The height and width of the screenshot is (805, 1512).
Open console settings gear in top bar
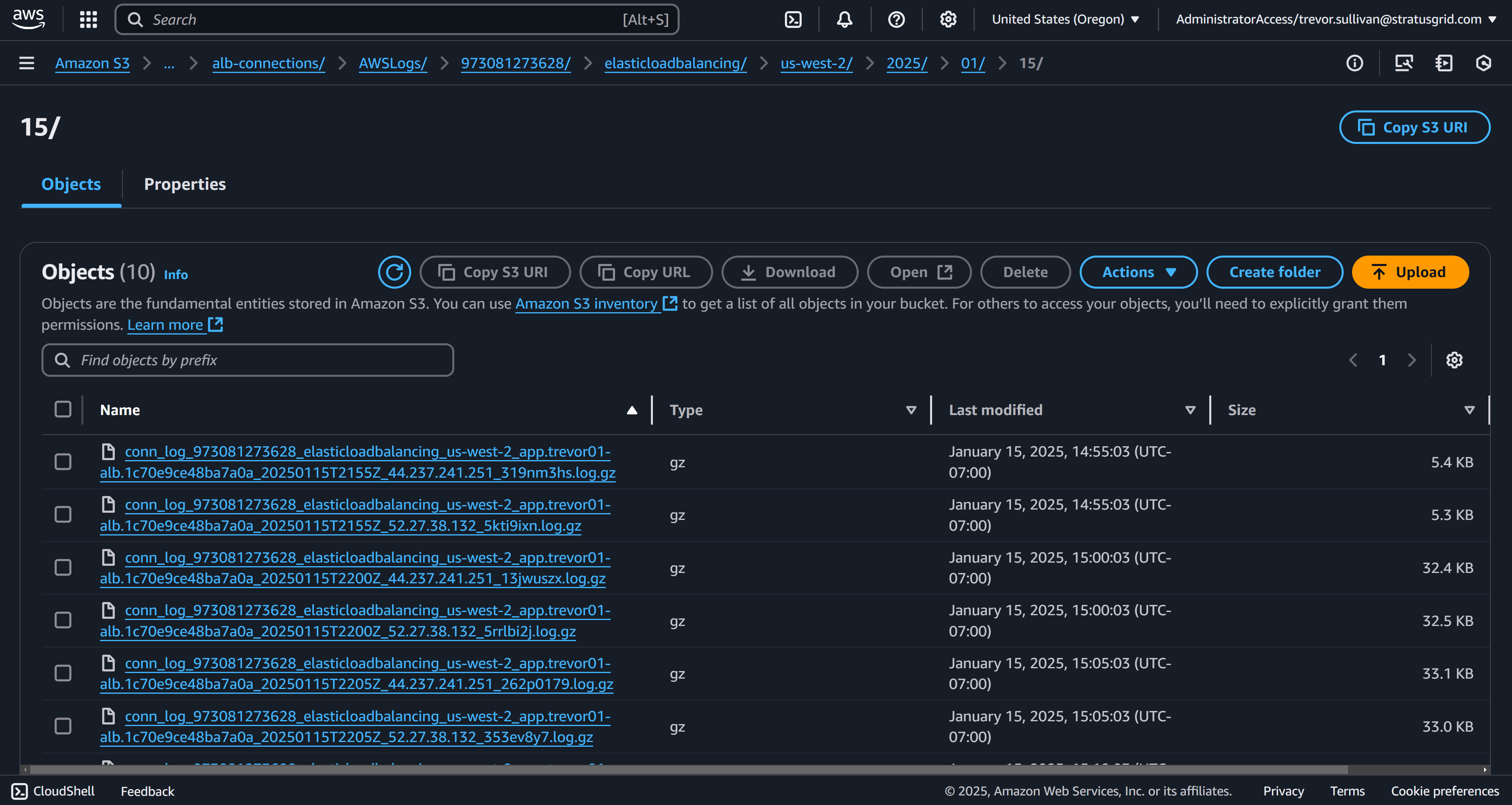point(948,20)
